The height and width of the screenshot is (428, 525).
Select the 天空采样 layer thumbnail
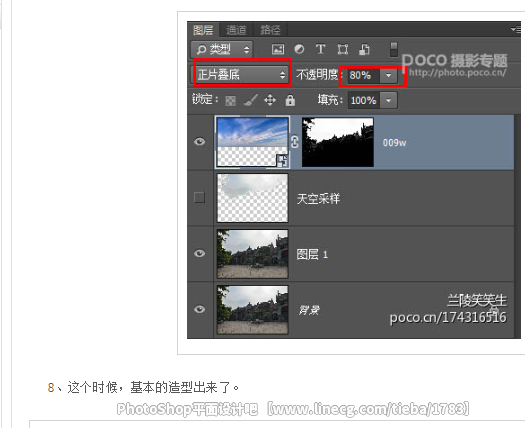pos(252,198)
